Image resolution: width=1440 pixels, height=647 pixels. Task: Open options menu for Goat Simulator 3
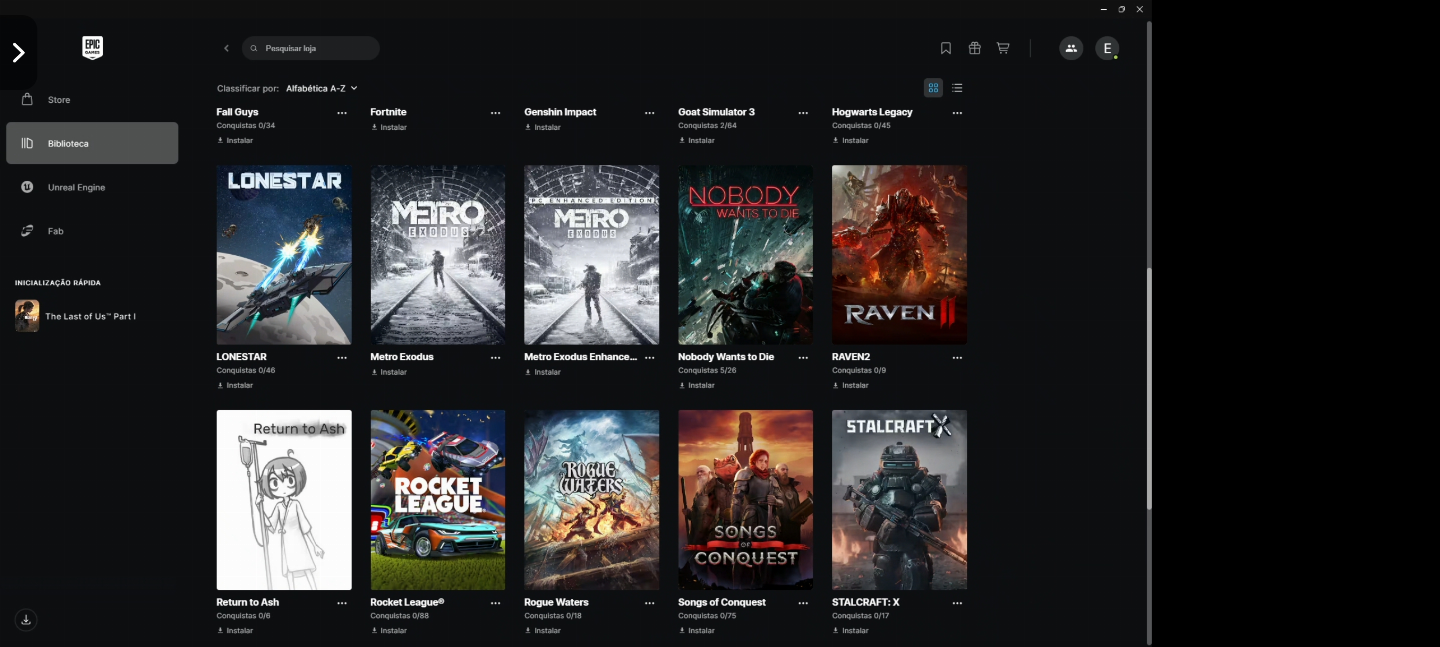click(x=803, y=113)
